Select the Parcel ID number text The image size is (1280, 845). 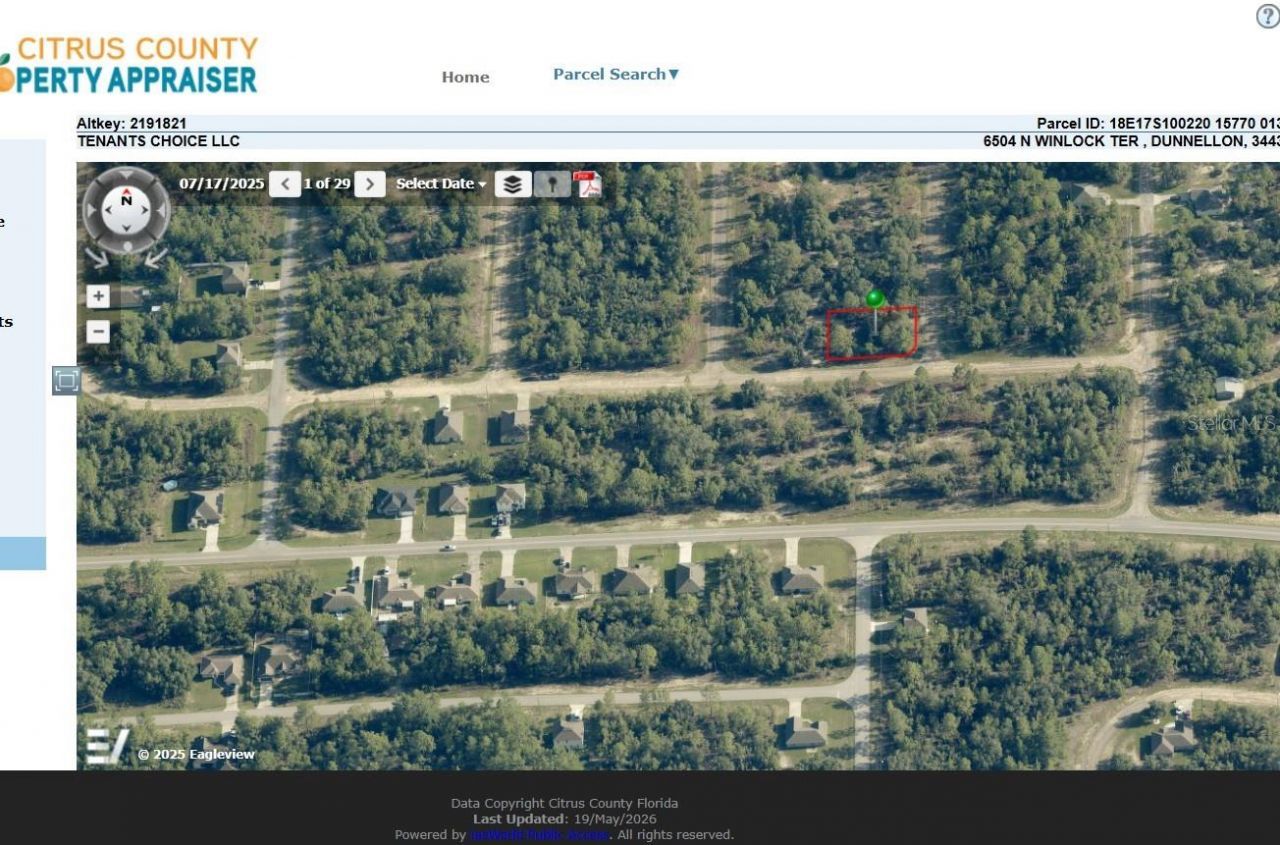pos(1158,124)
